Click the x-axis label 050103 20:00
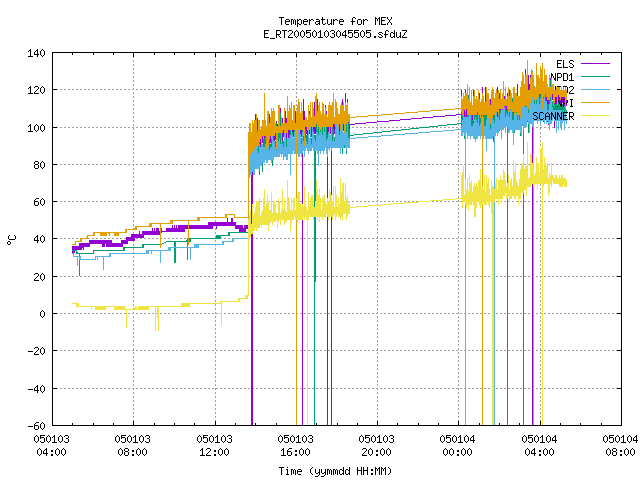640x480 pixels. pos(376,446)
